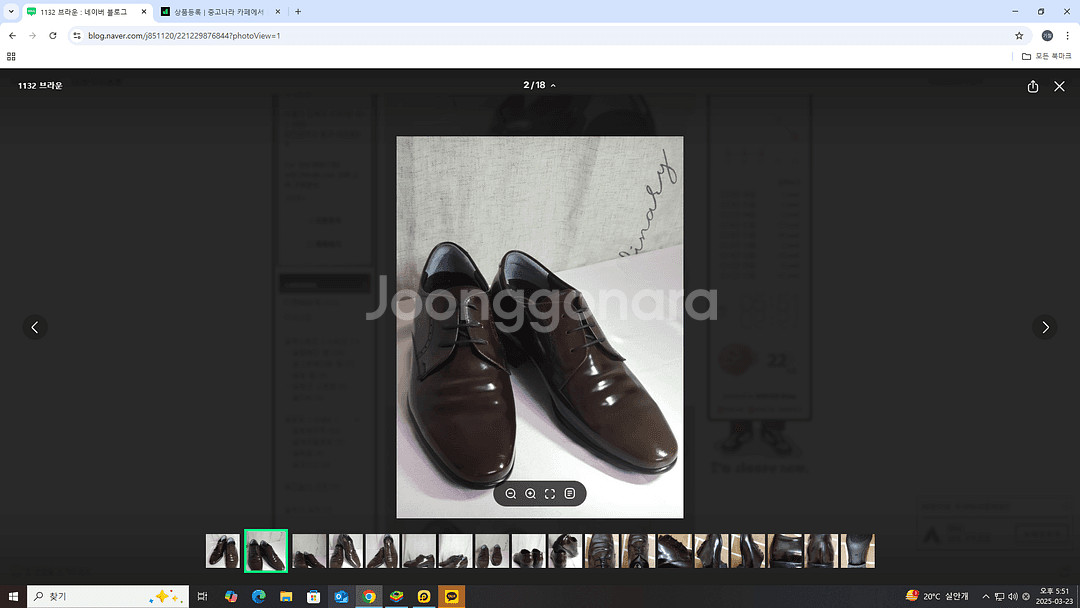1080x608 pixels.
Task: View site information for blog.naver.com
Action: (77, 35)
